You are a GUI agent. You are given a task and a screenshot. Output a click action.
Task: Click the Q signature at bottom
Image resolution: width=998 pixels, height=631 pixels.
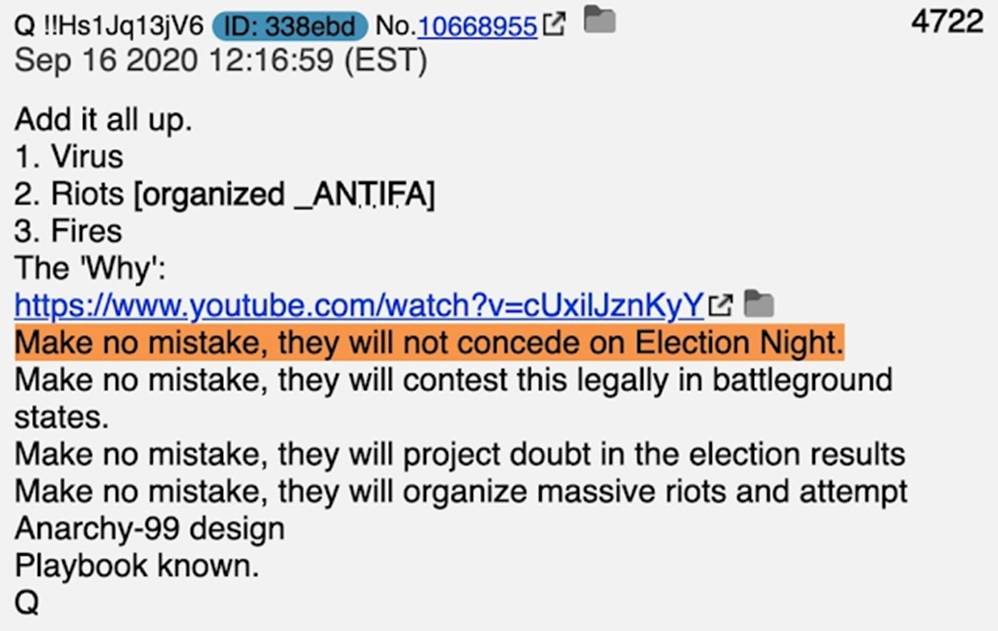coord(26,602)
